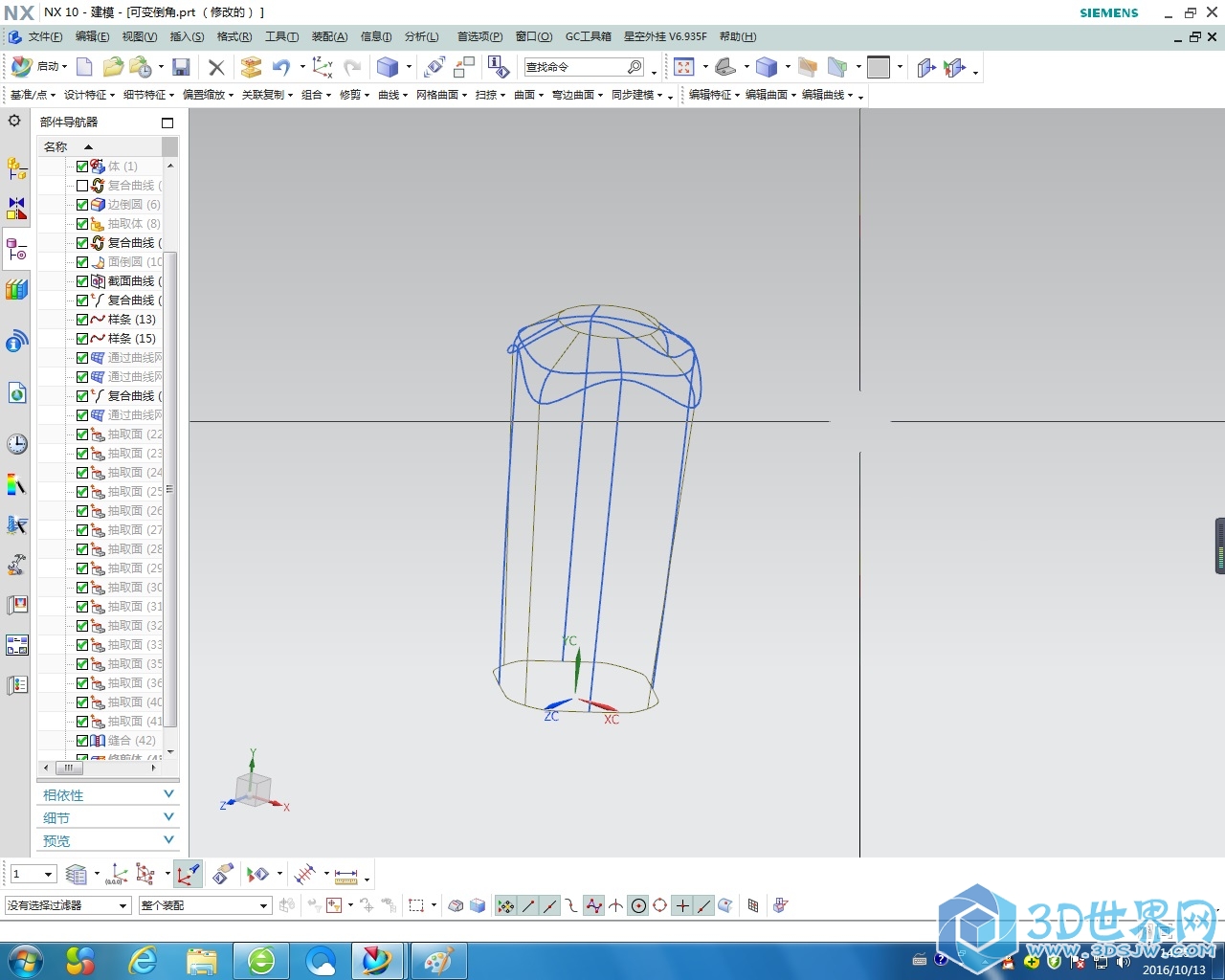Screen dimensions: 1225x980
Task: Uncheck the 抽取面 (22) checkbox
Action: [82, 434]
